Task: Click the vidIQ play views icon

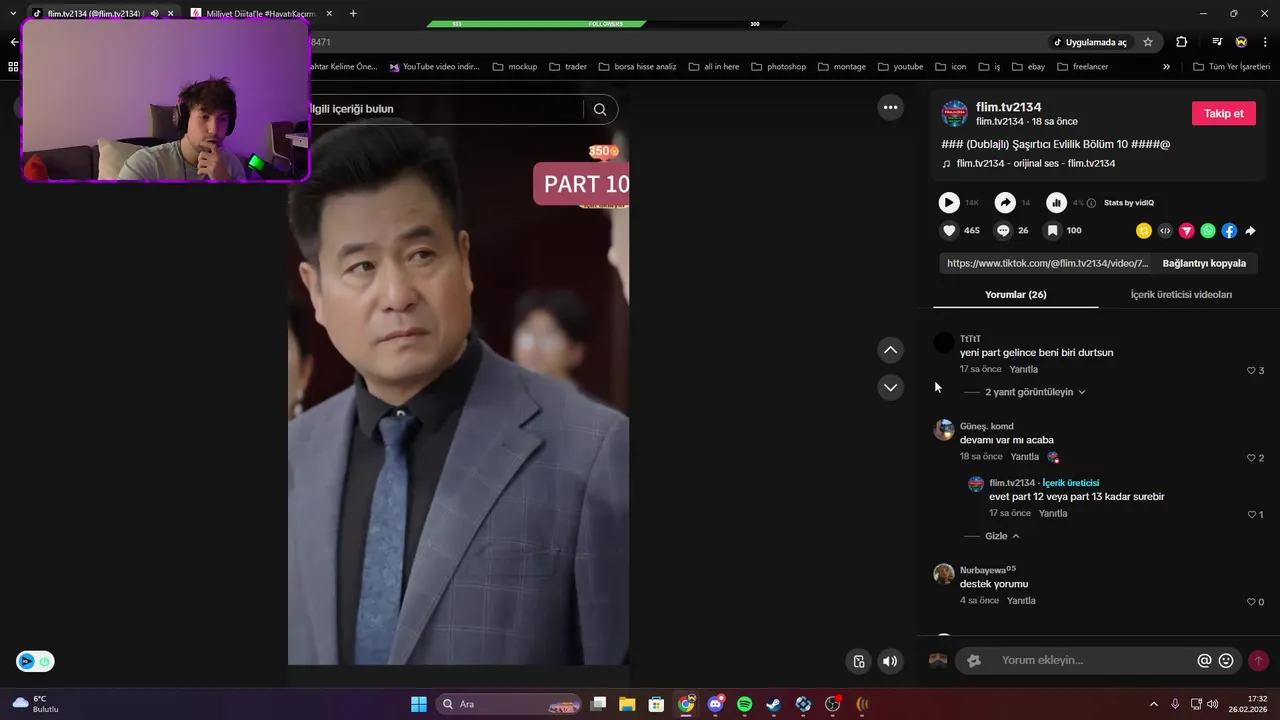Action: pyautogui.click(x=949, y=203)
